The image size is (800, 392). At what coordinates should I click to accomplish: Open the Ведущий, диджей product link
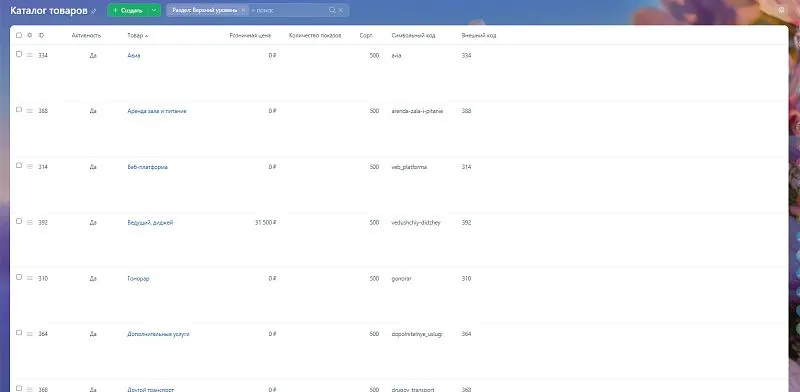pyautogui.click(x=150, y=223)
